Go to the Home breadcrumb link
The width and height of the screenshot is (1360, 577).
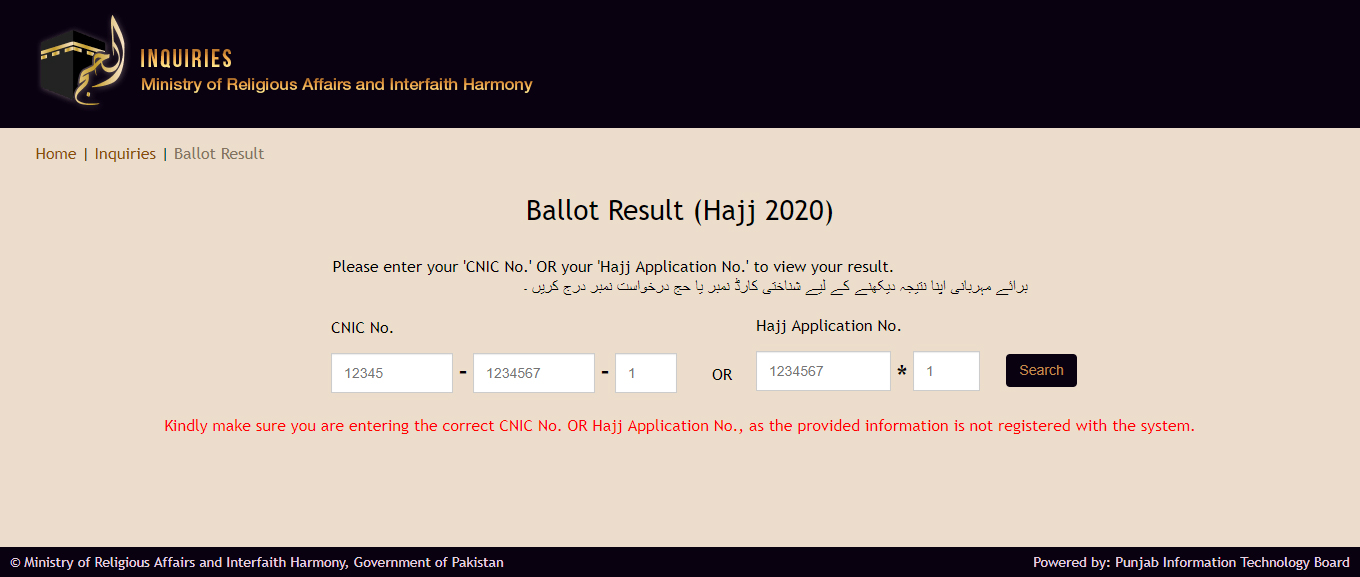56,154
